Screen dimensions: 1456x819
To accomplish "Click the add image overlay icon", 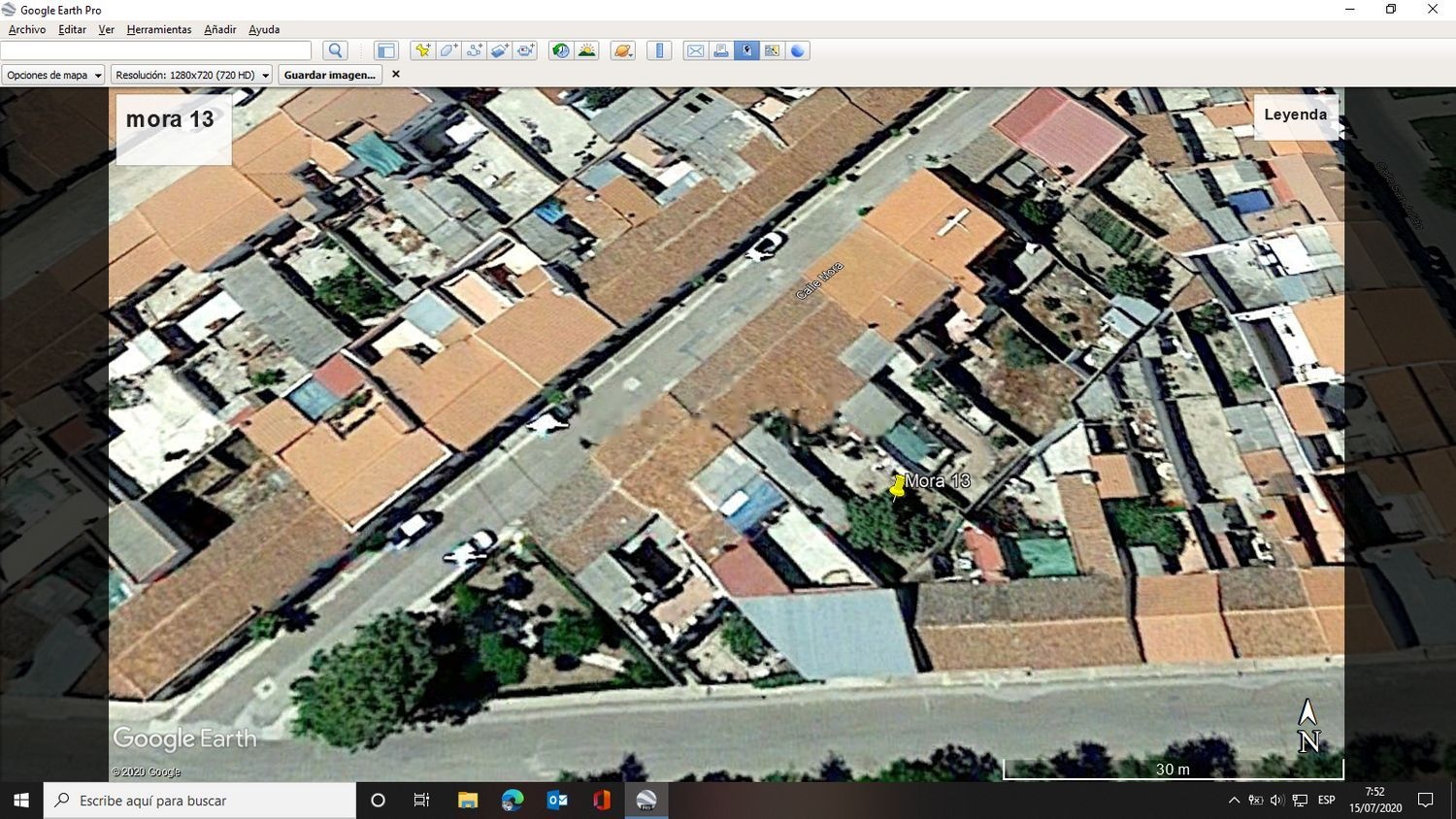I will [499, 50].
